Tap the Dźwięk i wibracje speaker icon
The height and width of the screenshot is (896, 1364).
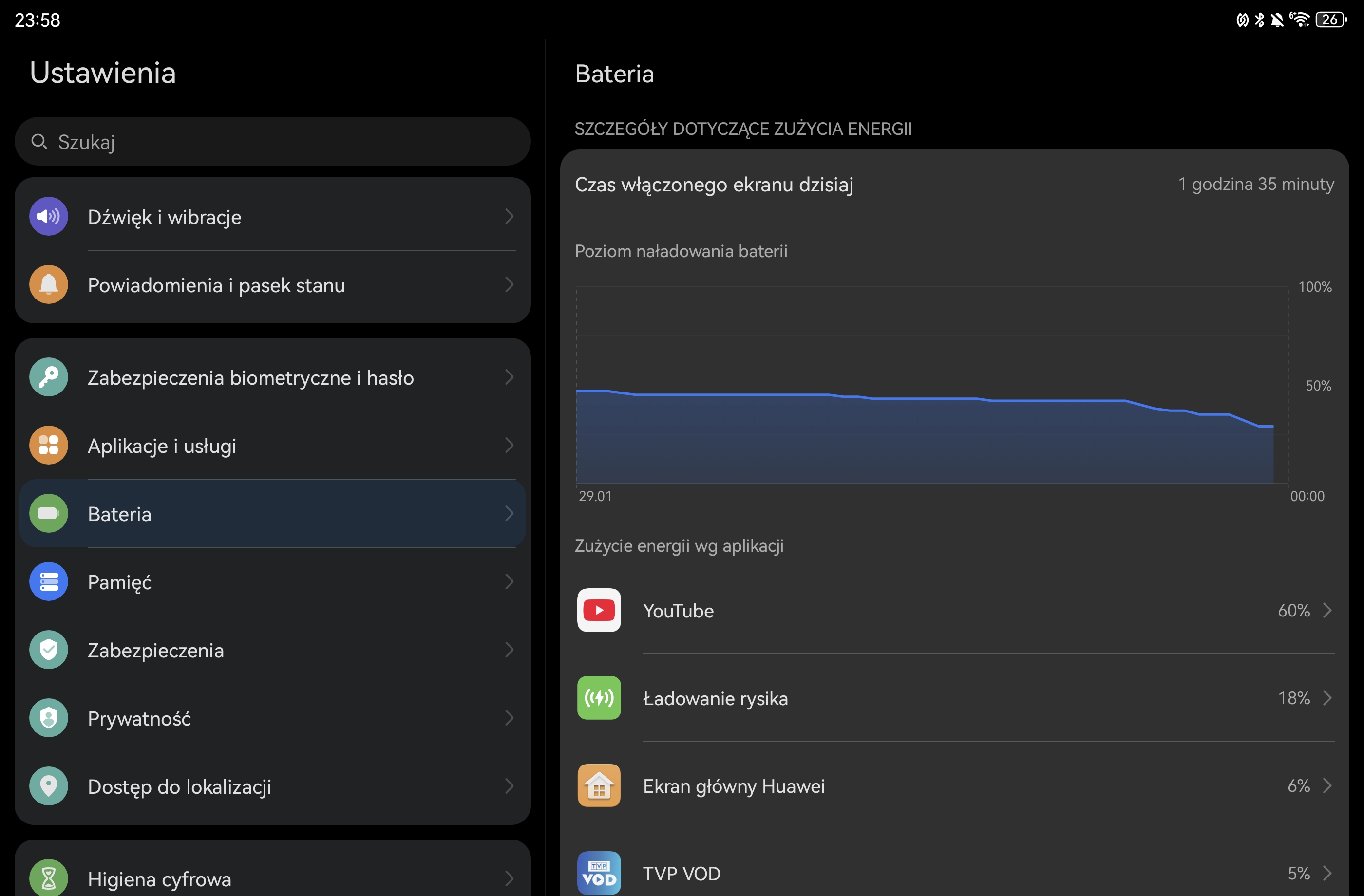(49, 217)
